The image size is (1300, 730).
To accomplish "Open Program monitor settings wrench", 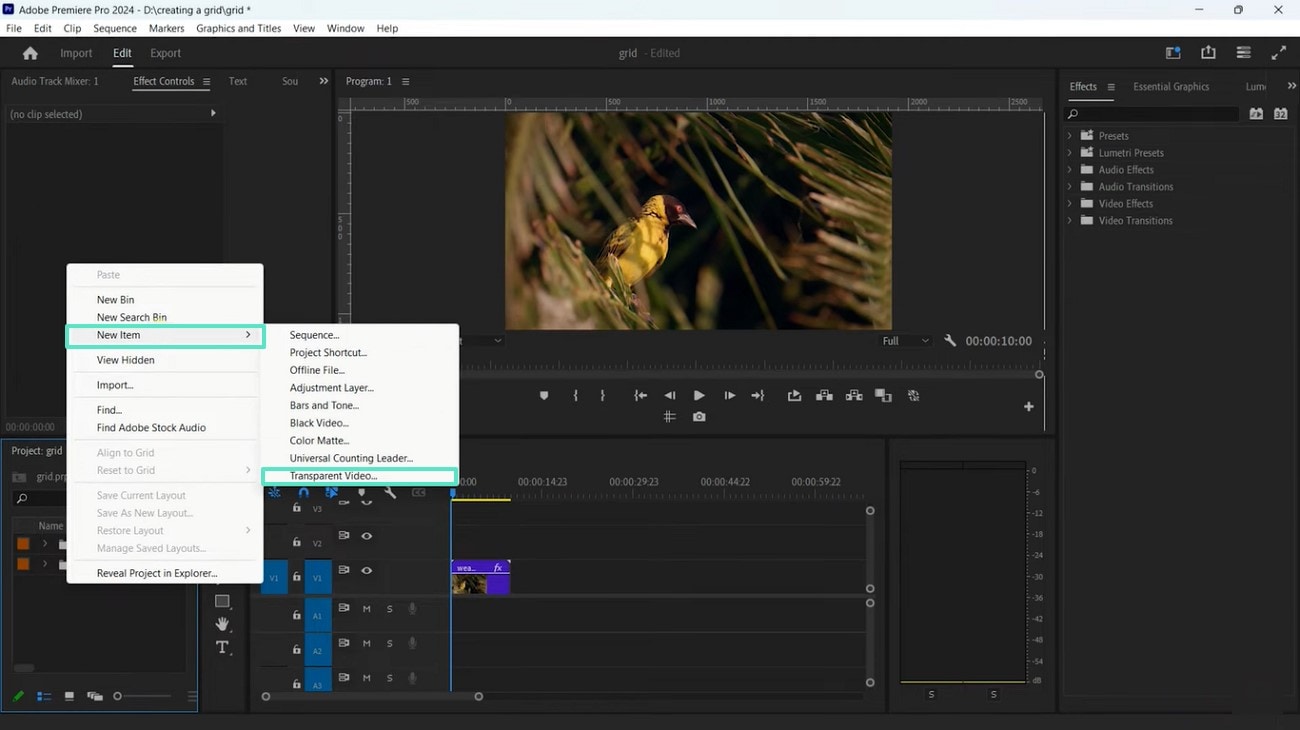I will click(x=950, y=341).
